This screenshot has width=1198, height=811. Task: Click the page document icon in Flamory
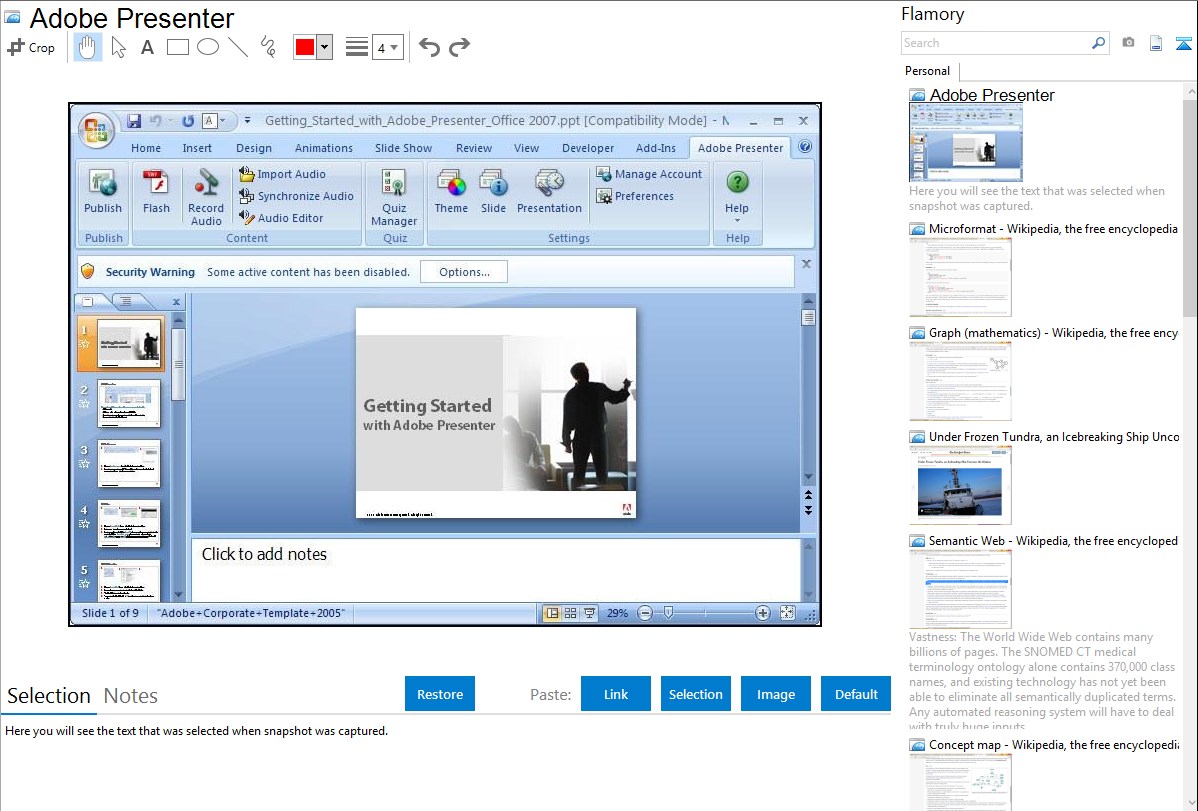(x=1156, y=43)
